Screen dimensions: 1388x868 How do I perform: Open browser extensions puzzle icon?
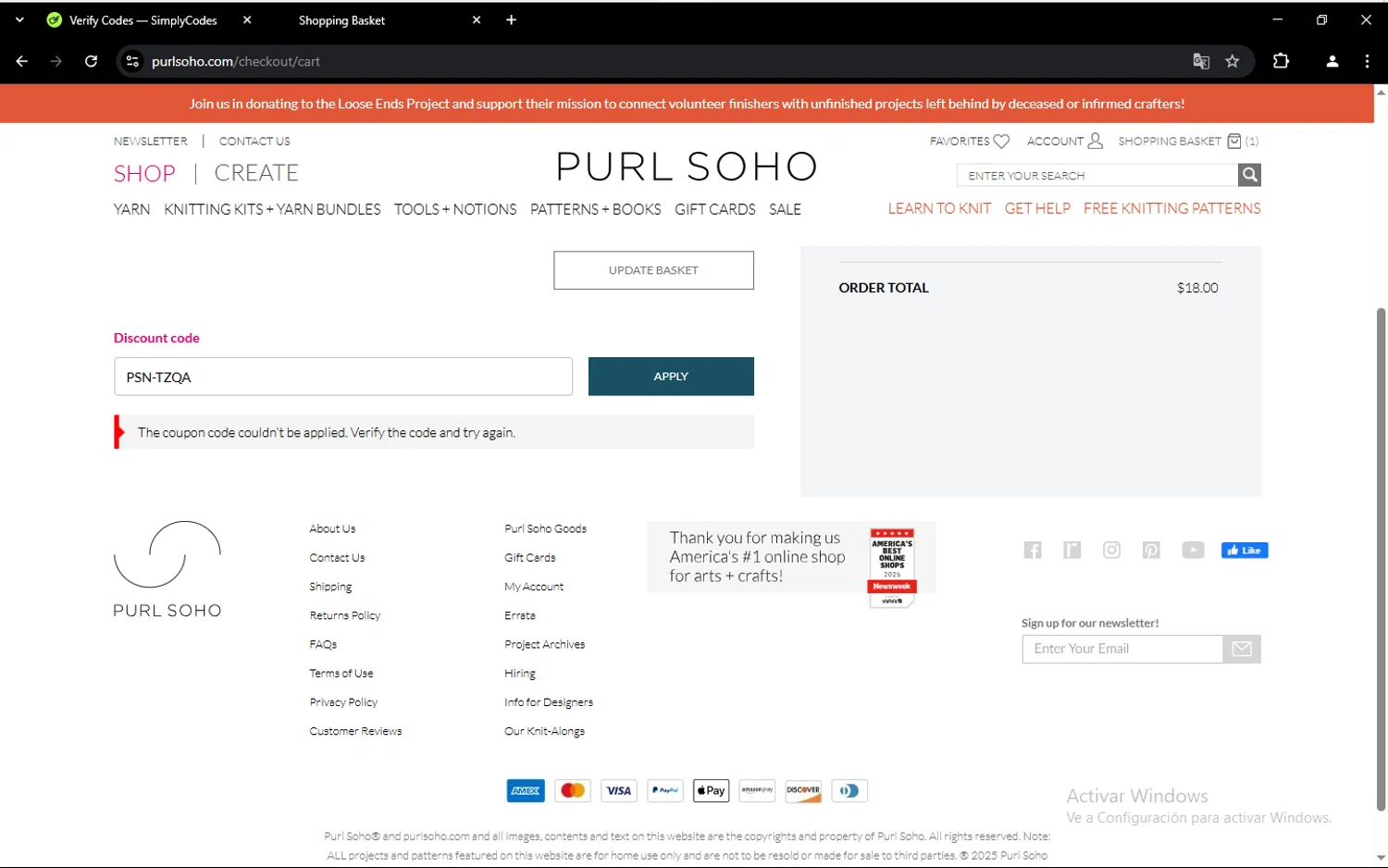coord(1281,61)
